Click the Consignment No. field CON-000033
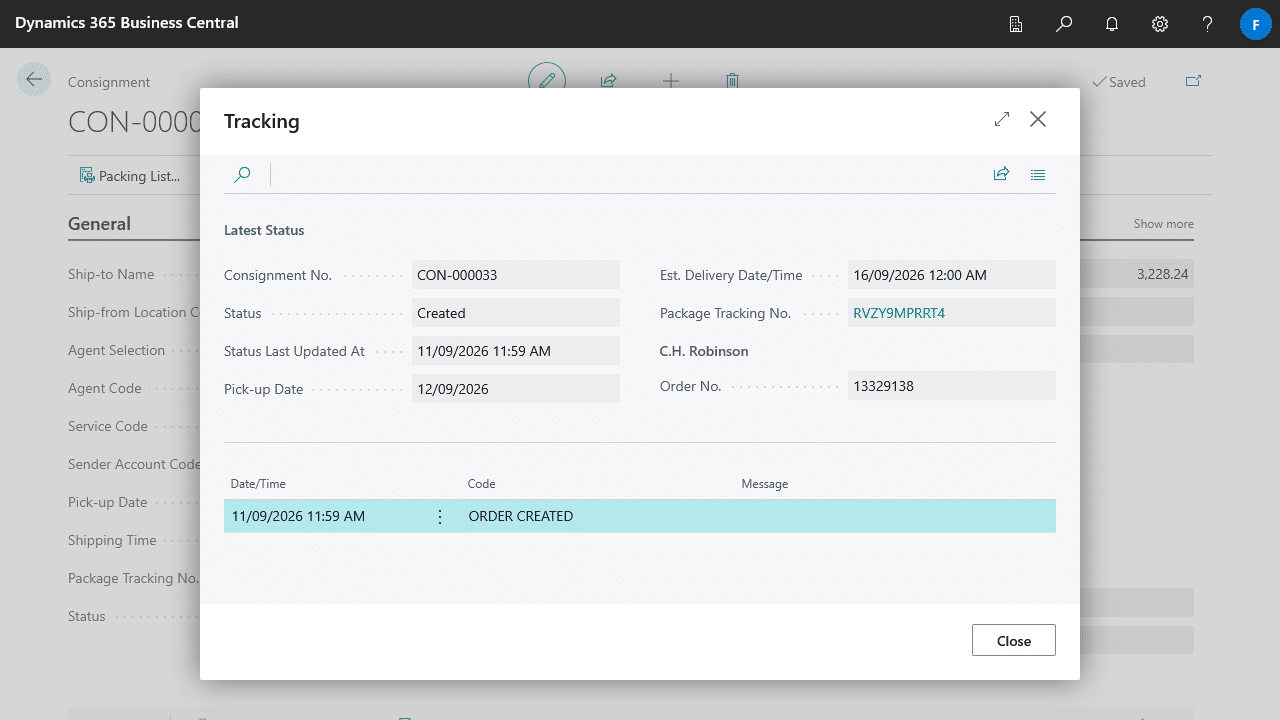1280x720 pixels. 516,275
